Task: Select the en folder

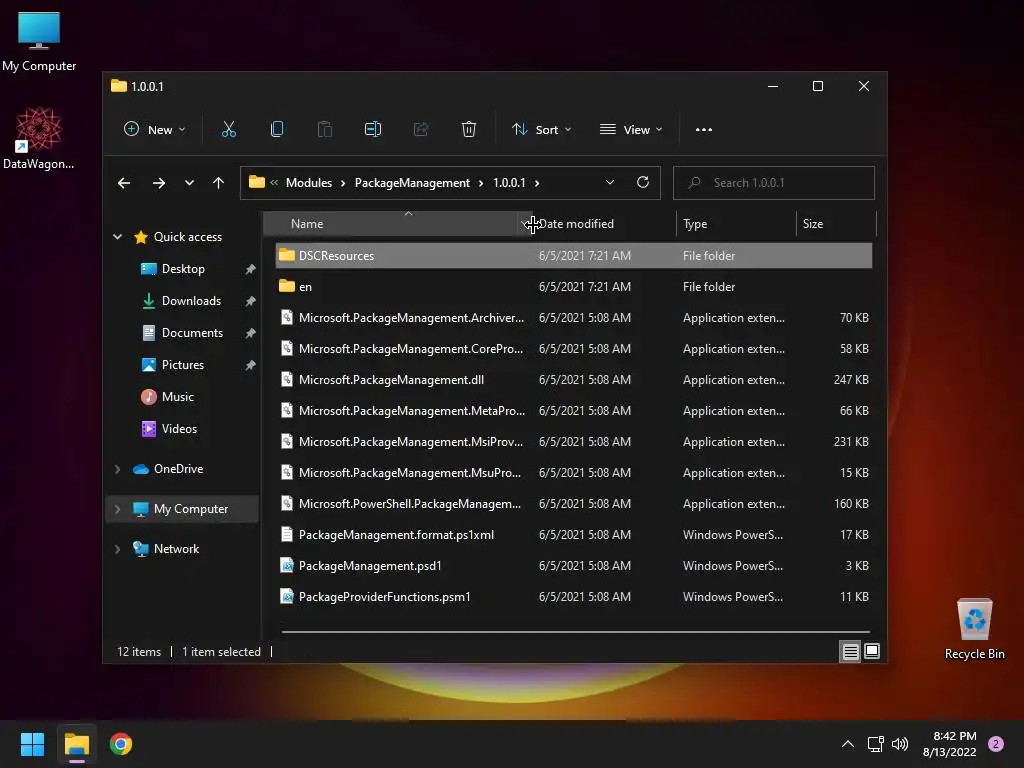Action: click(x=574, y=287)
